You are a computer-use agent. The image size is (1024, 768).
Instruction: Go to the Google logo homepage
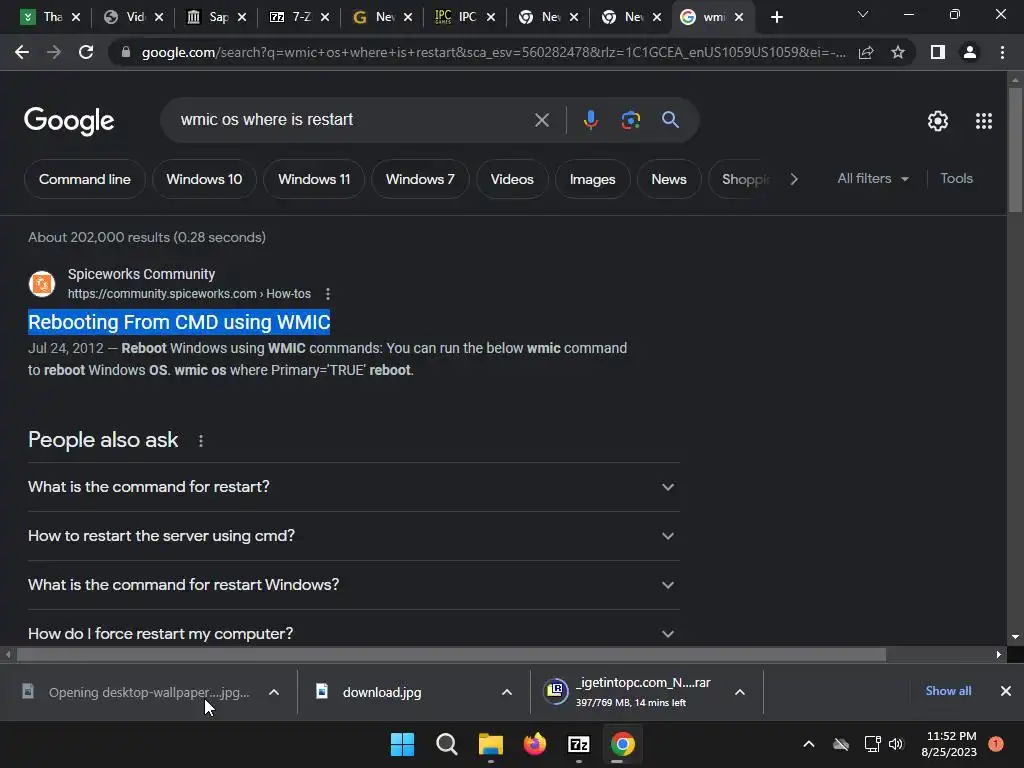point(69,121)
